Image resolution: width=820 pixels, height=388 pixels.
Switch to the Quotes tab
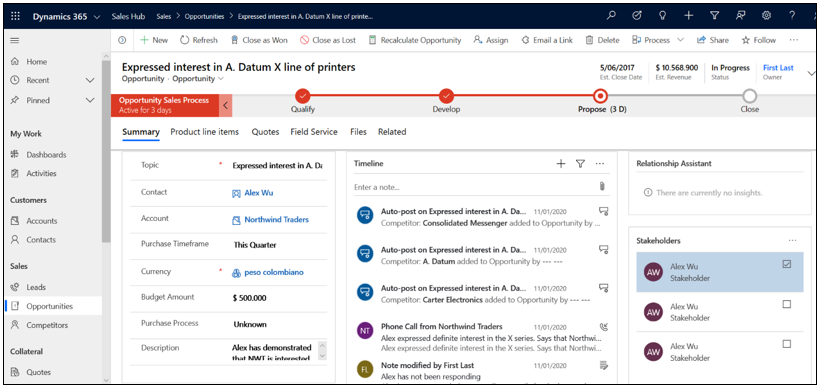265,132
